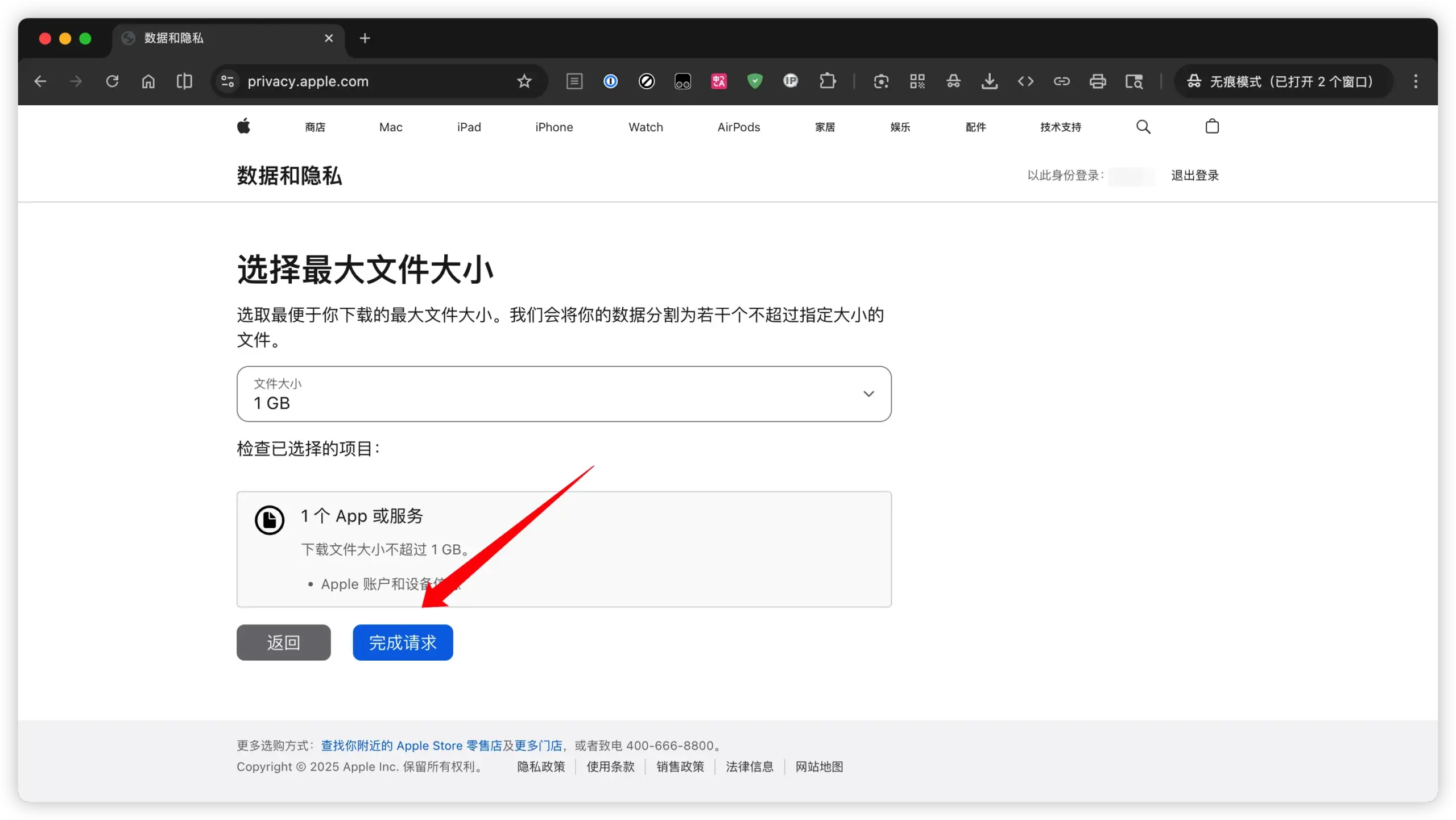Open the QR code generator icon

point(917,81)
